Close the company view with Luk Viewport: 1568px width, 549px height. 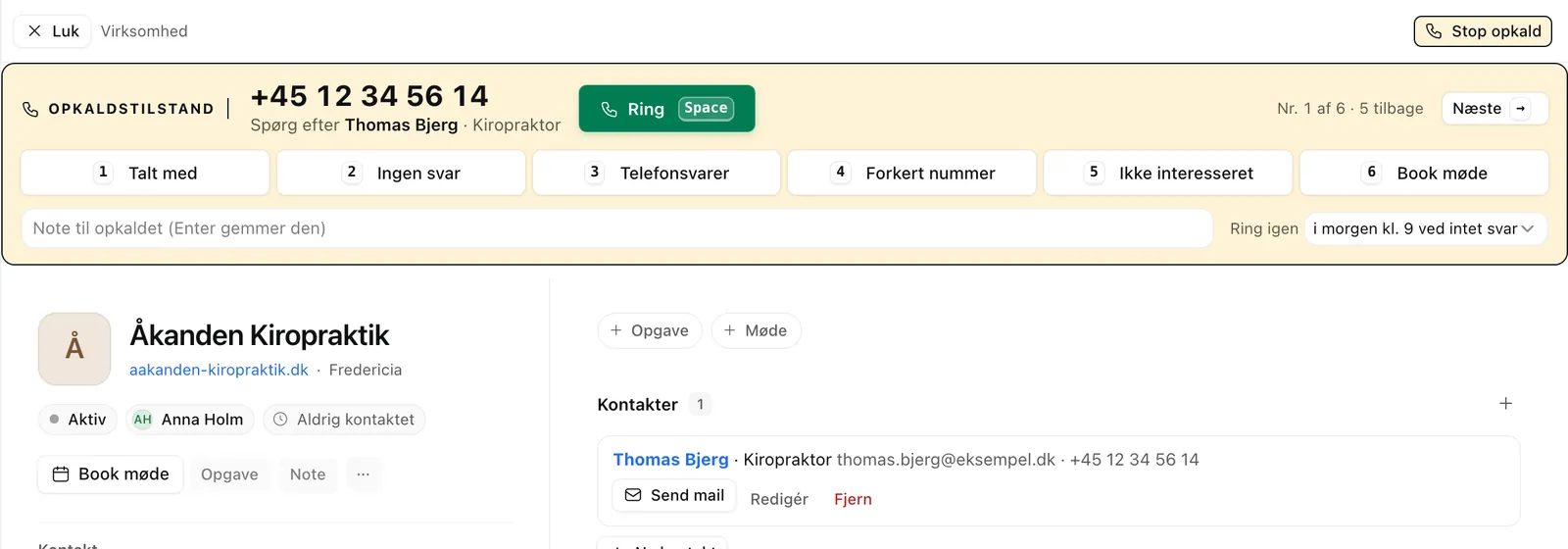(53, 31)
